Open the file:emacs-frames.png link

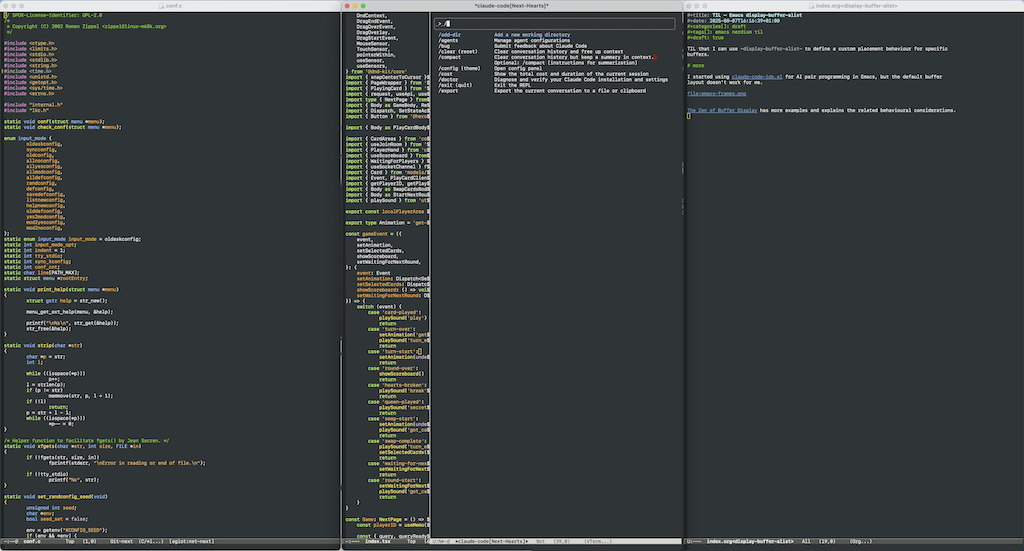point(716,93)
